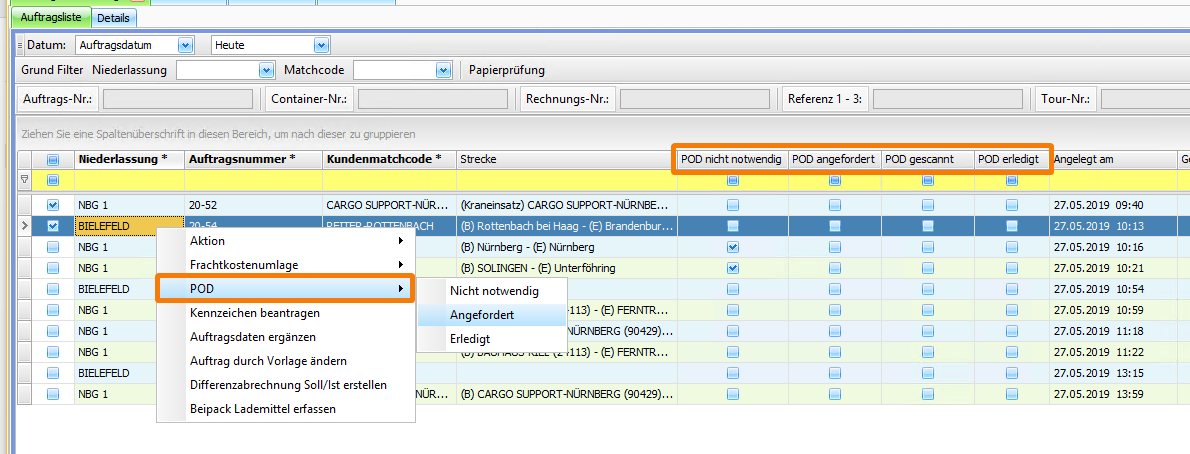Click the row indicator arrow beside BIELEFELD 20-54
Image resolution: width=1190 pixels, height=454 pixels.
[24, 226]
